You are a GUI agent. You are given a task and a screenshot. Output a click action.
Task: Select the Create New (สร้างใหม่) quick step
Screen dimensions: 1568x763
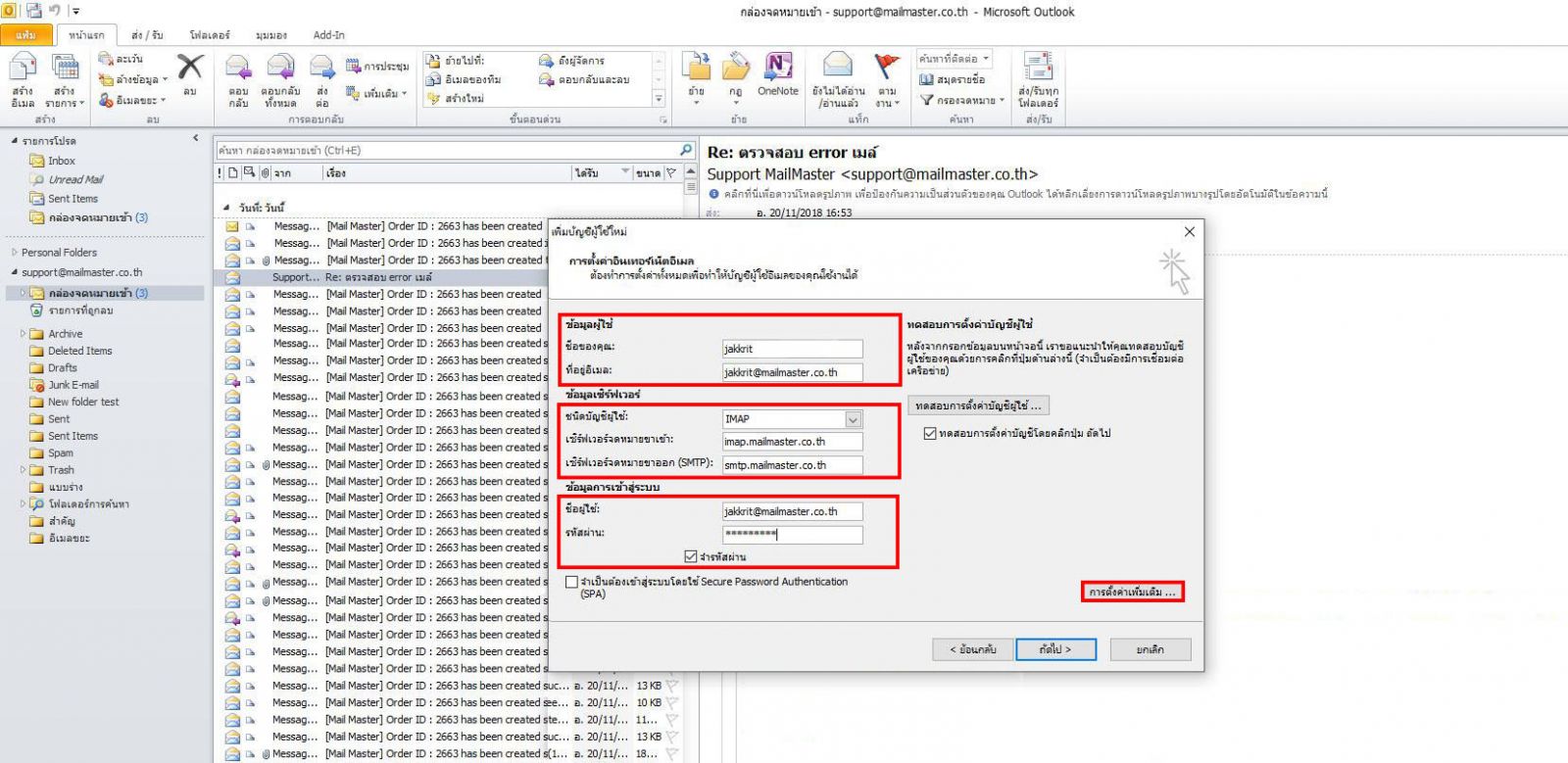pos(456,98)
